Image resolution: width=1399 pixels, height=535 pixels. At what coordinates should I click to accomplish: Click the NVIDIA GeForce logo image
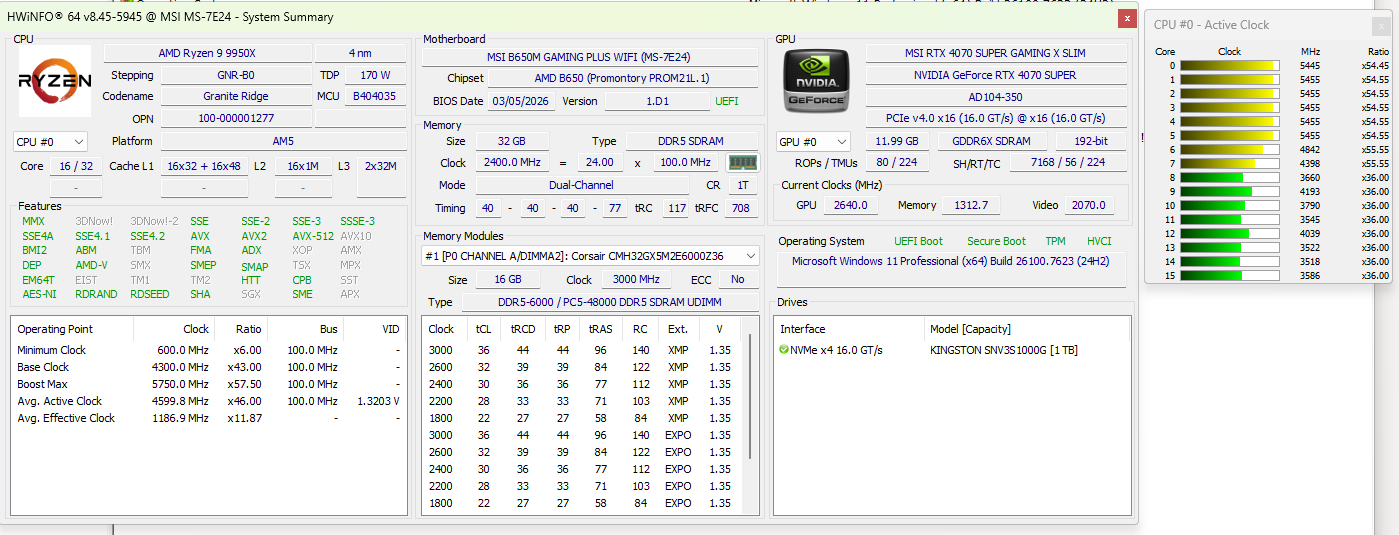coord(817,81)
